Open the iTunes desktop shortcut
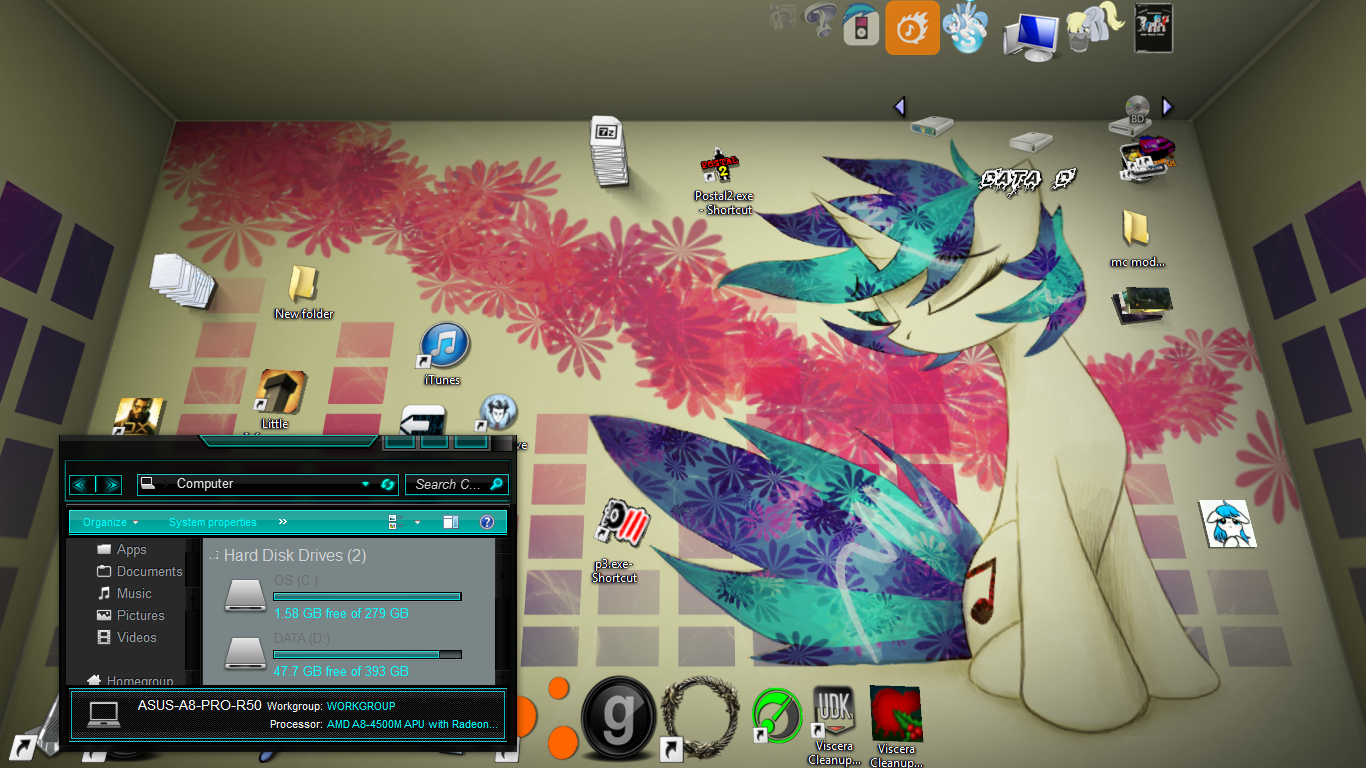 (x=443, y=346)
